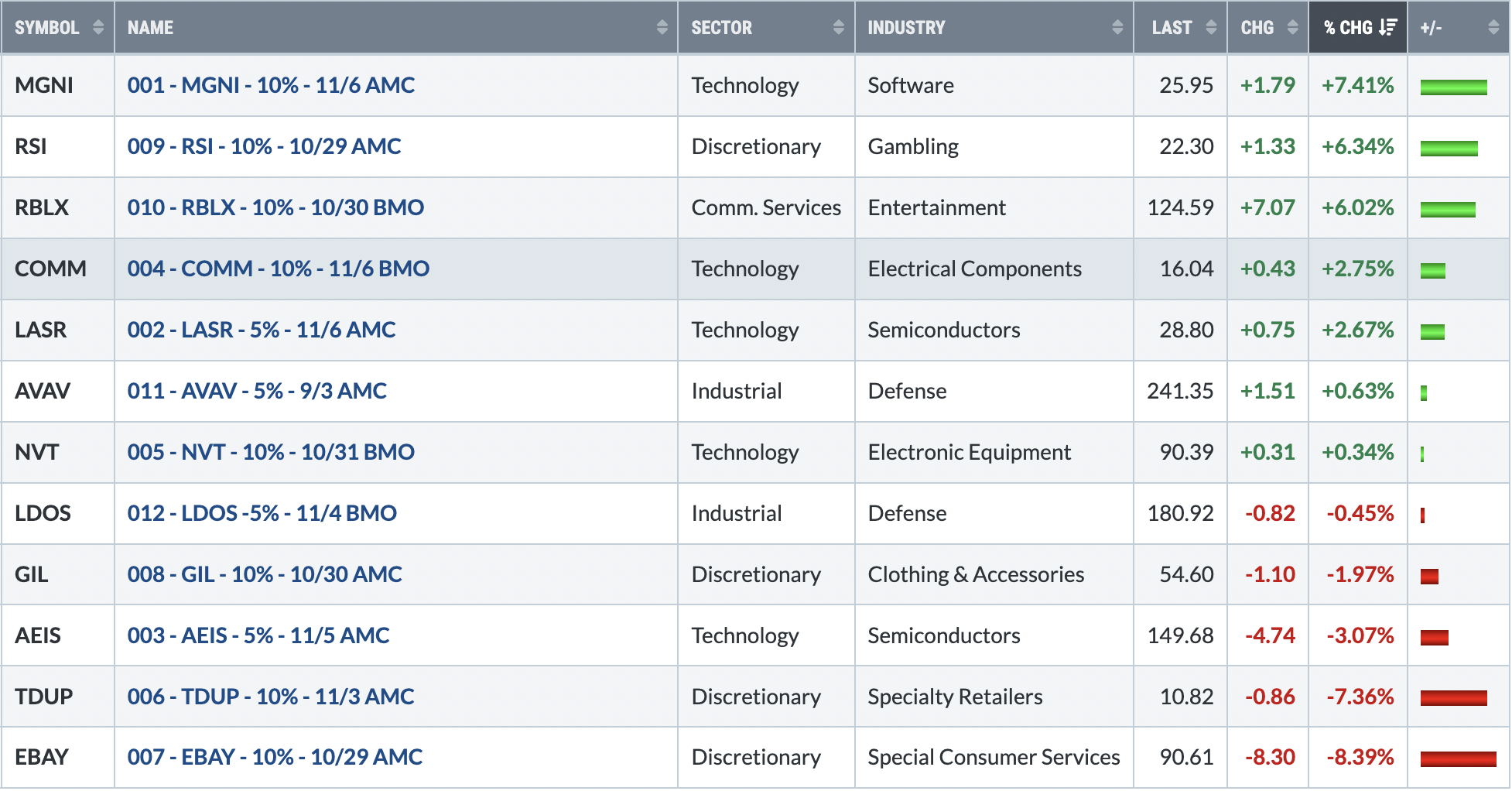Open the 010 - RBLX - 10% - 10/30 BMO link
This screenshot has height=791, width=1512.
click(x=275, y=207)
